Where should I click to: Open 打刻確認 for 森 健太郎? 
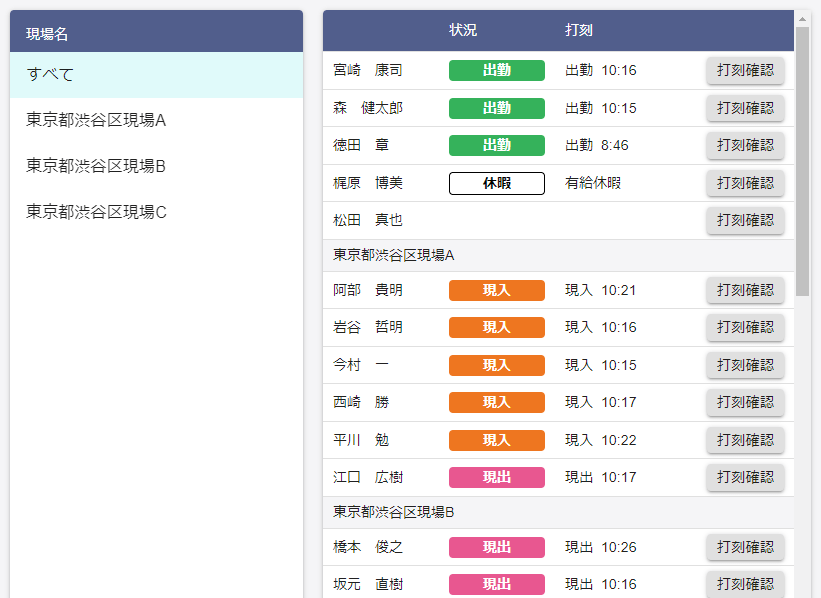click(745, 108)
